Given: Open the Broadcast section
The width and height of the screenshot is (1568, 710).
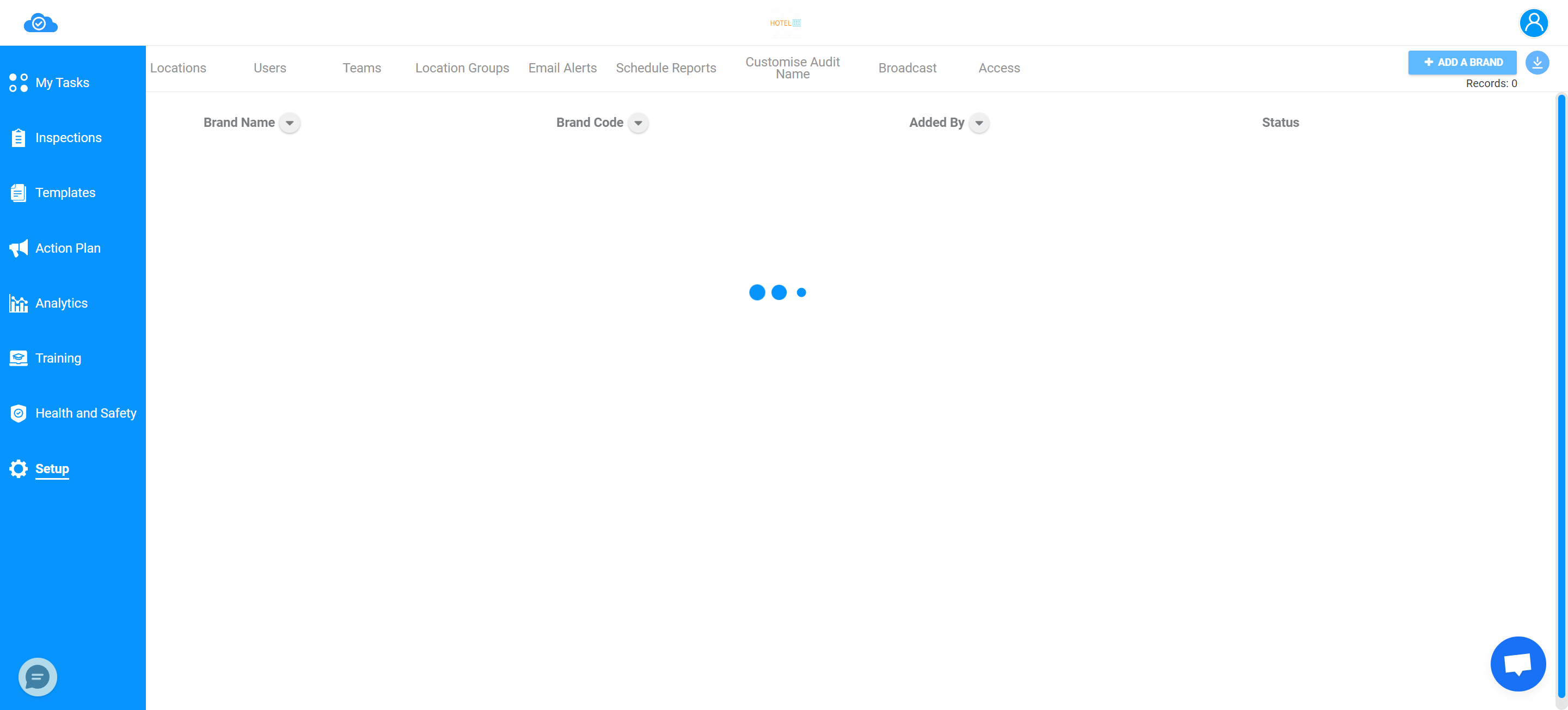Looking at the screenshot, I should [907, 68].
